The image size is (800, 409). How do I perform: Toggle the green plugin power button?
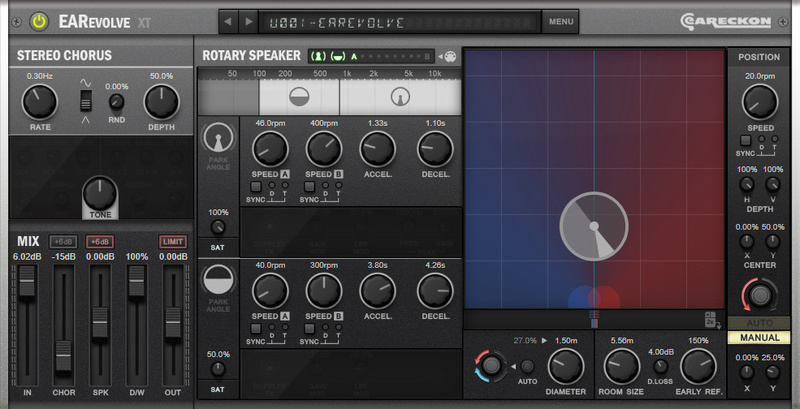39,20
